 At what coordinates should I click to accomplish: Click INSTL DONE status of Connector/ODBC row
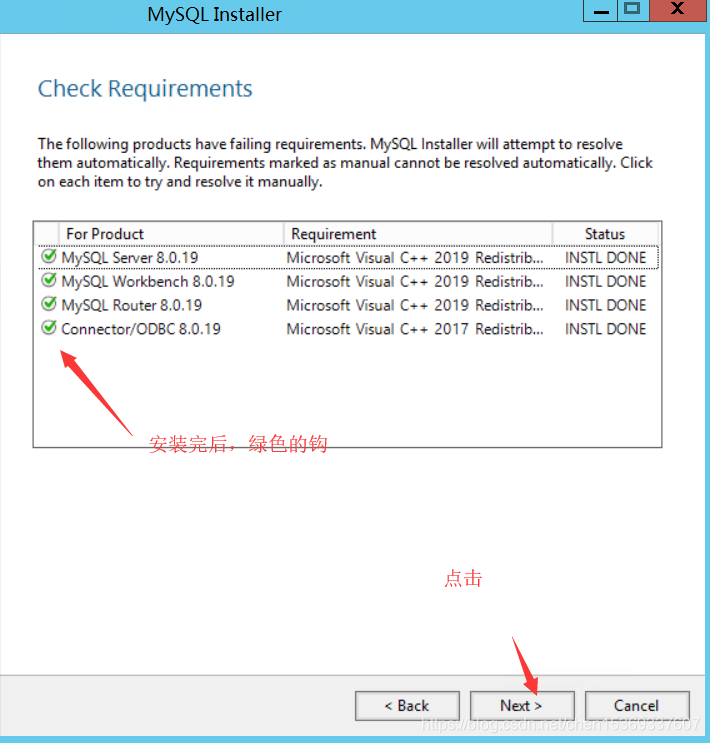point(605,329)
